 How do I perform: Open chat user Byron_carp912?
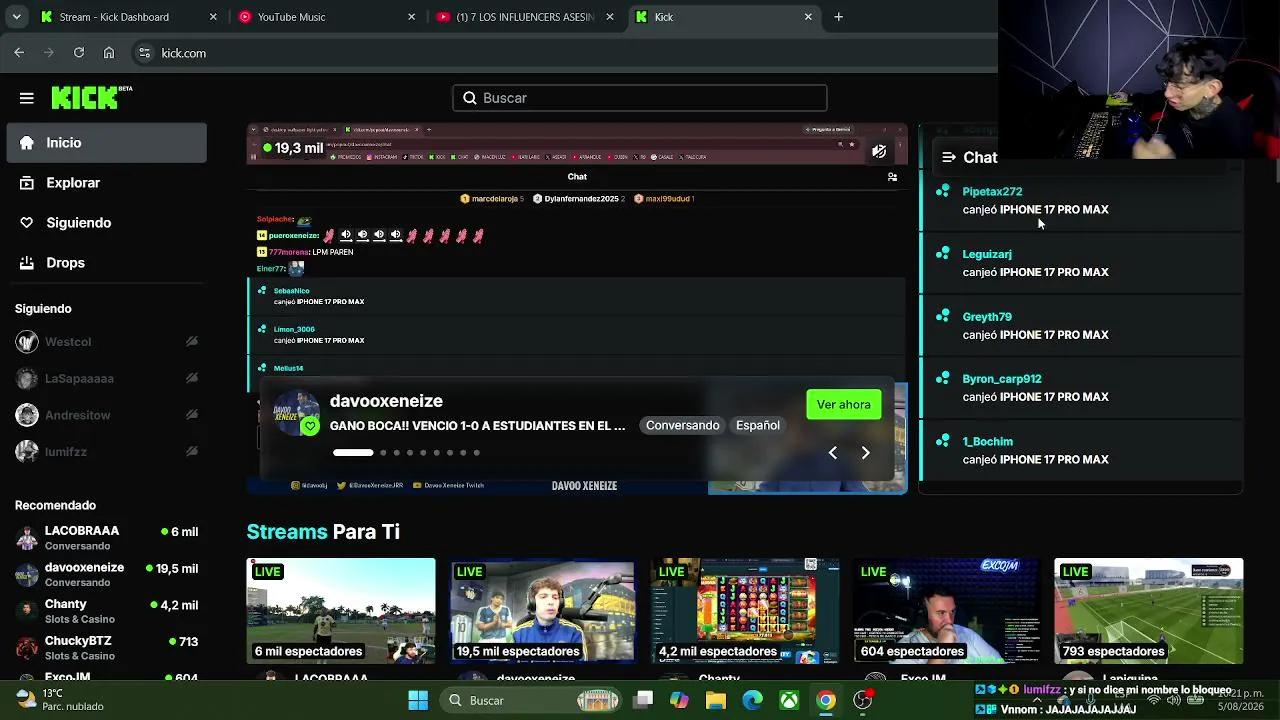pos(1002,379)
